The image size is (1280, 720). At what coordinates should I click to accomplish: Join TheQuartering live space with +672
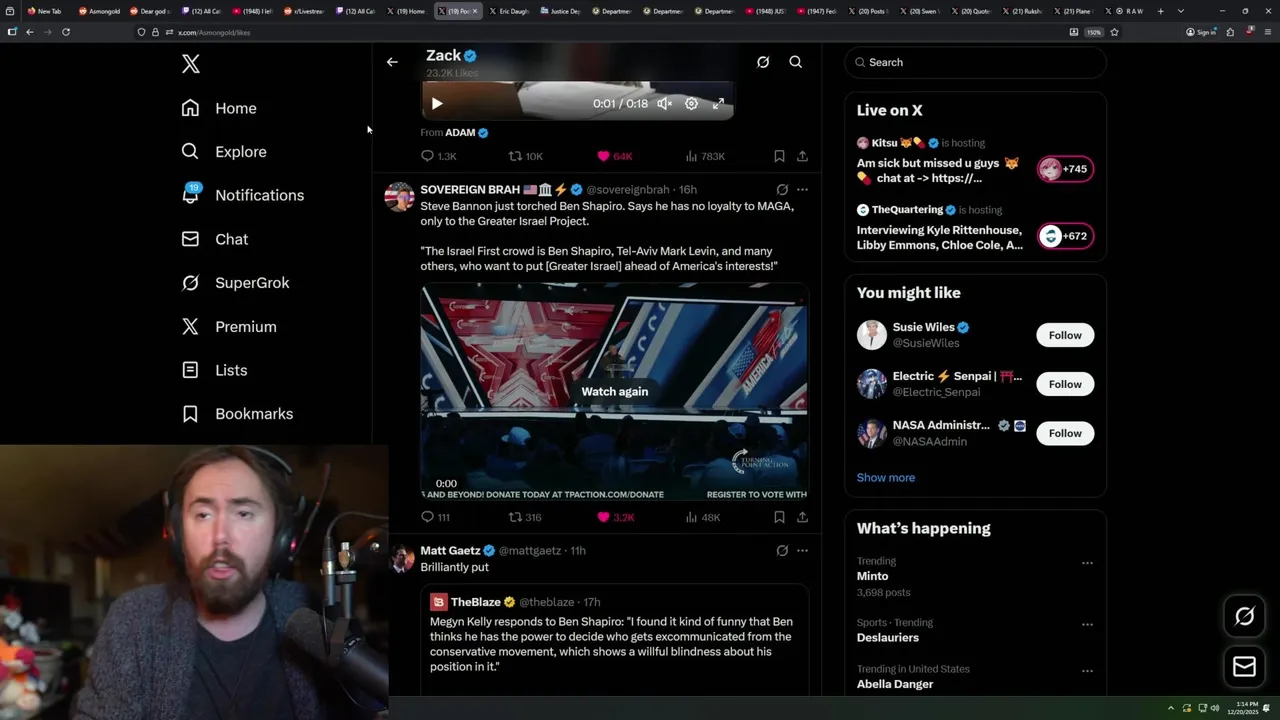[x=1065, y=236]
